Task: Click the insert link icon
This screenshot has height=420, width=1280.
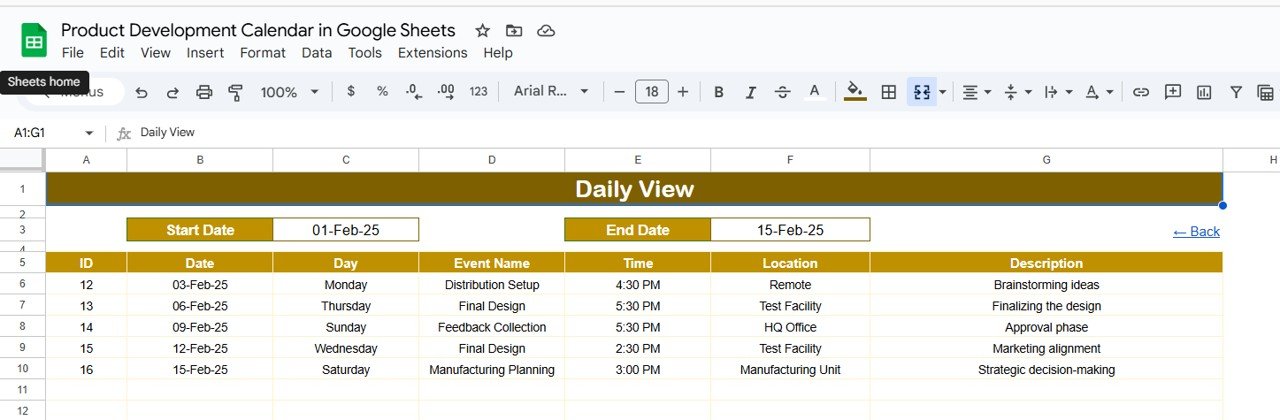Action: [1141, 92]
